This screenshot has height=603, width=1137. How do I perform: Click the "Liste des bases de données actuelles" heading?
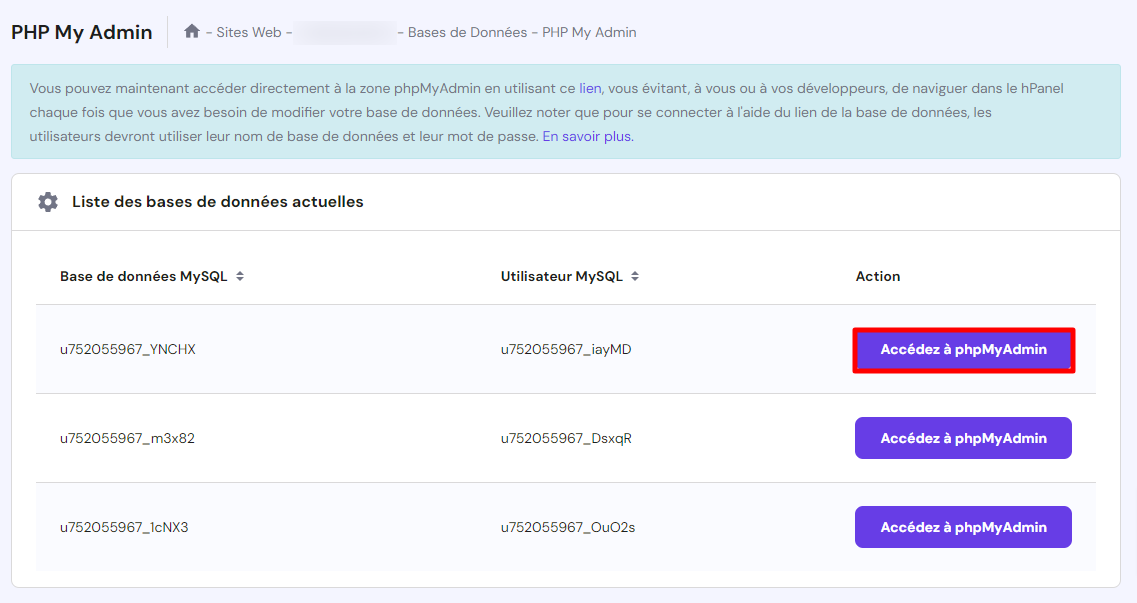click(216, 201)
